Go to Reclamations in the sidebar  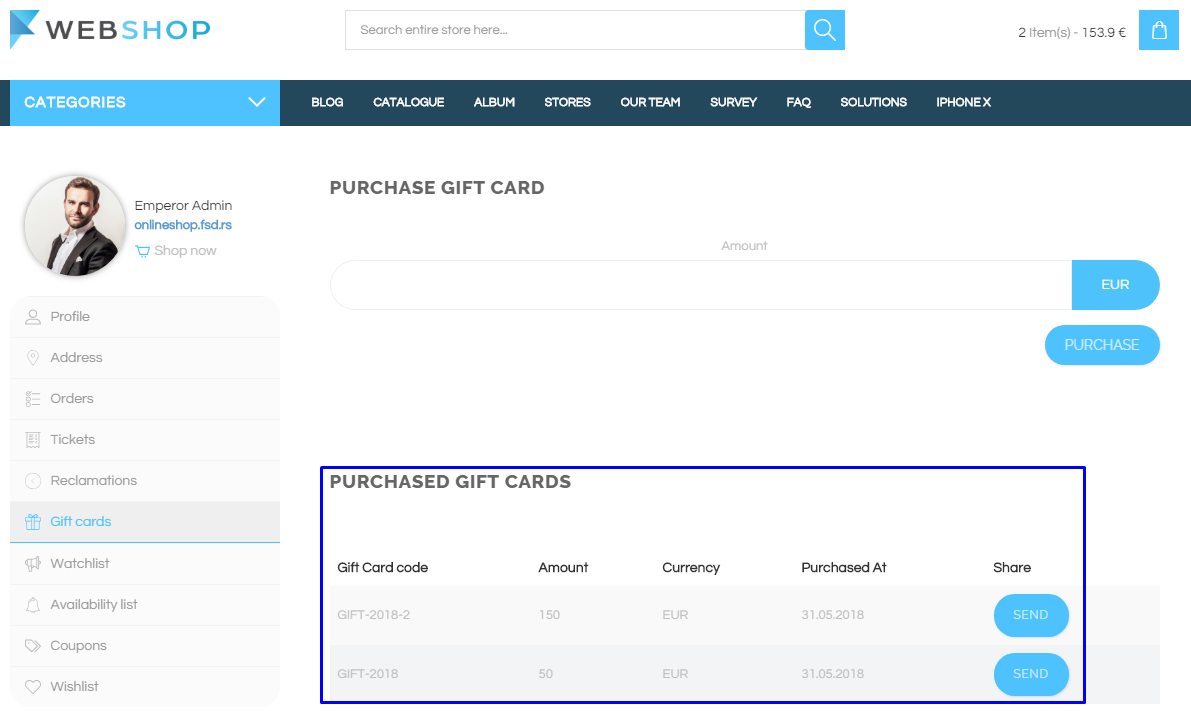pyautogui.click(x=145, y=481)
